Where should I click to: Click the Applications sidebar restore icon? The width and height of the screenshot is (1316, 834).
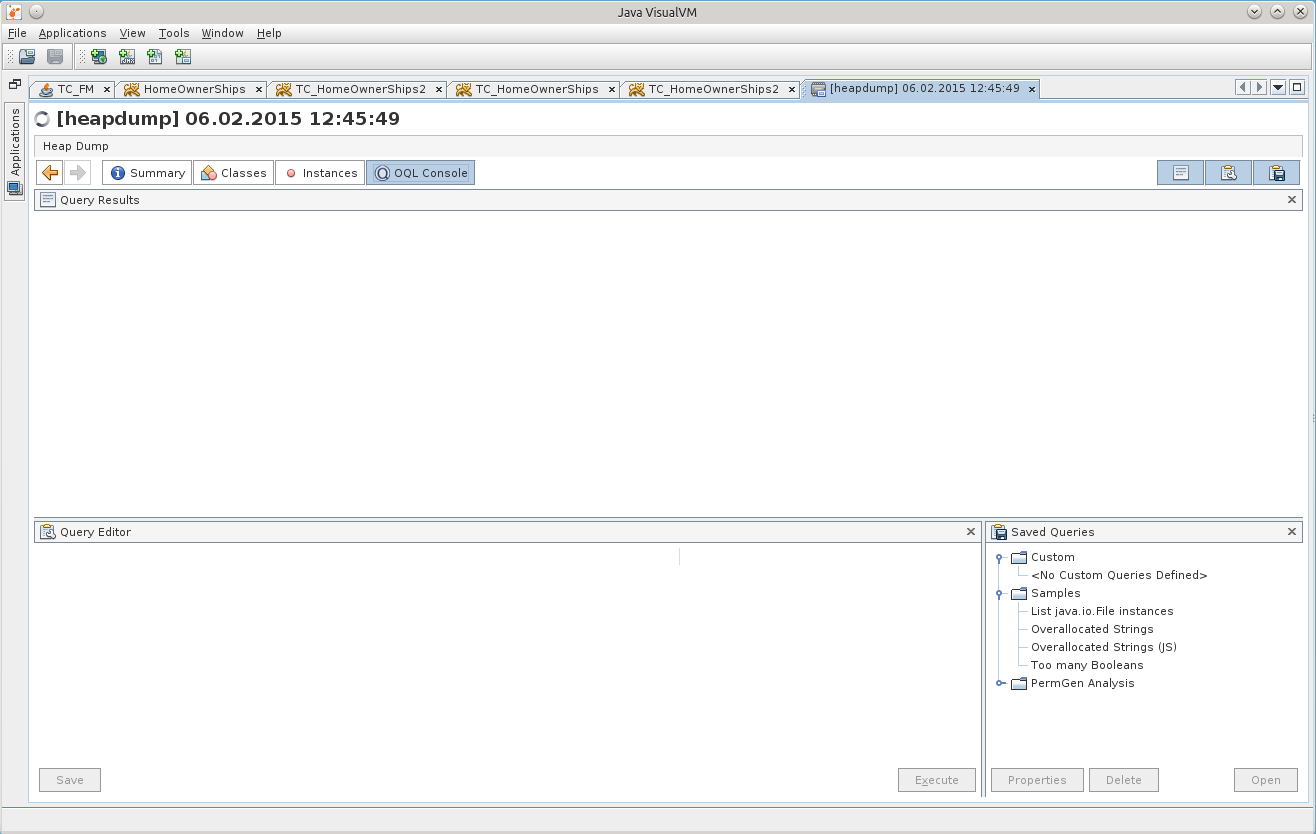pyautogui.click(x=14, y=85)
